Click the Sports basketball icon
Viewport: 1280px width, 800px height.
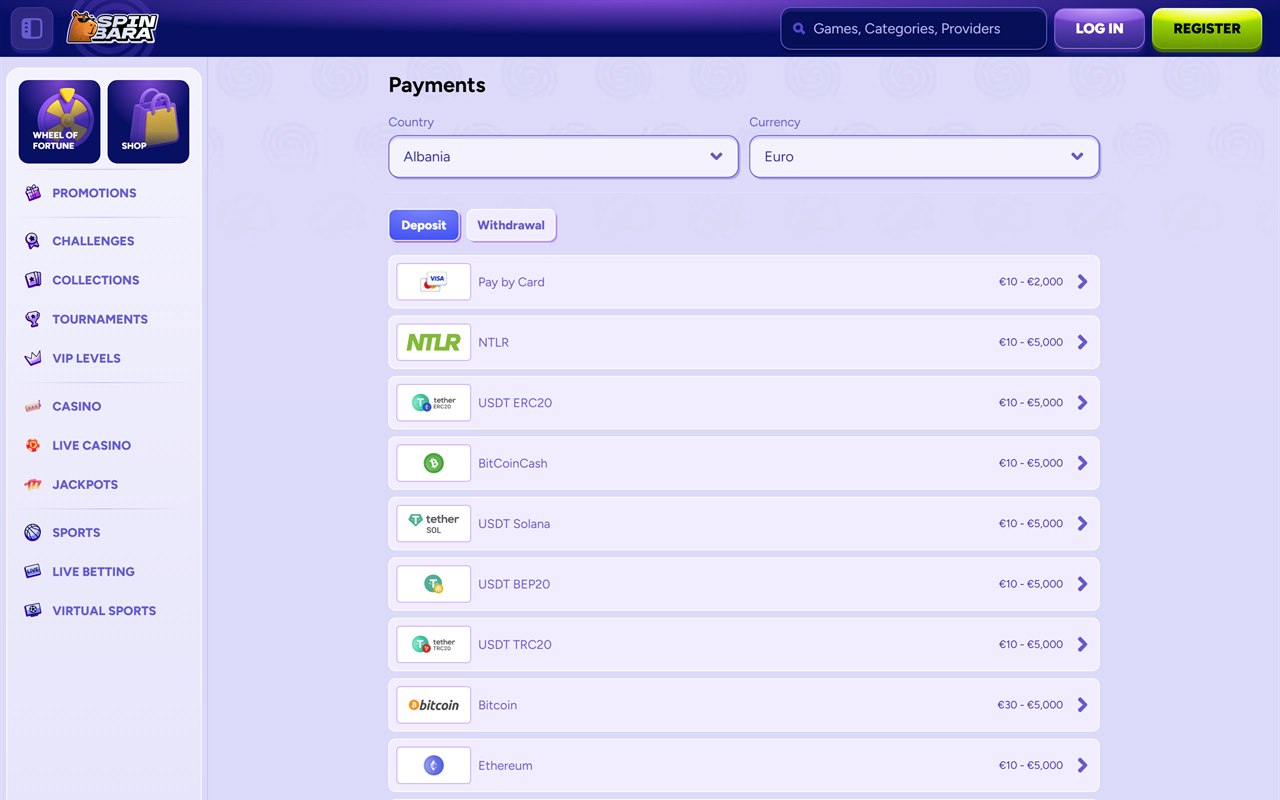(x=33, y=532)
